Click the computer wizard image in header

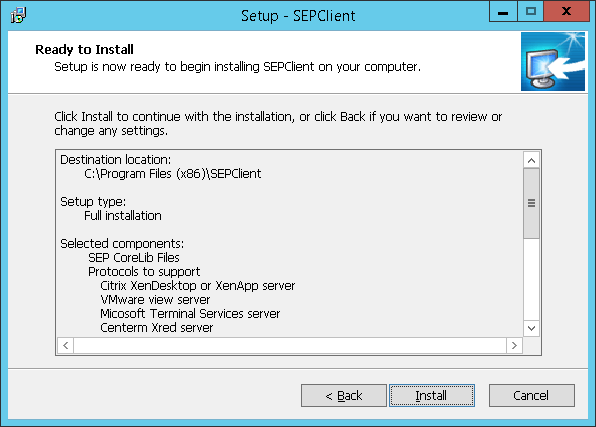[553, 62]
